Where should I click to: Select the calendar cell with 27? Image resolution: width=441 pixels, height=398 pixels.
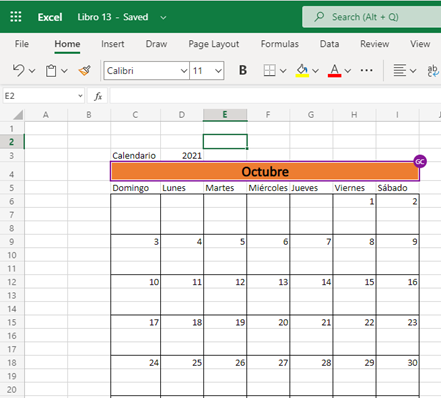click(268, 363)
